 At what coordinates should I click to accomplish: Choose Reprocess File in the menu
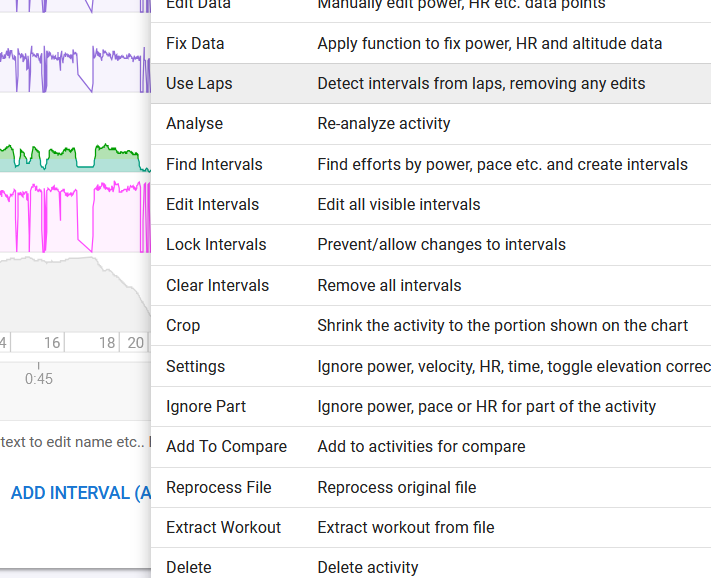click(218, 488)
